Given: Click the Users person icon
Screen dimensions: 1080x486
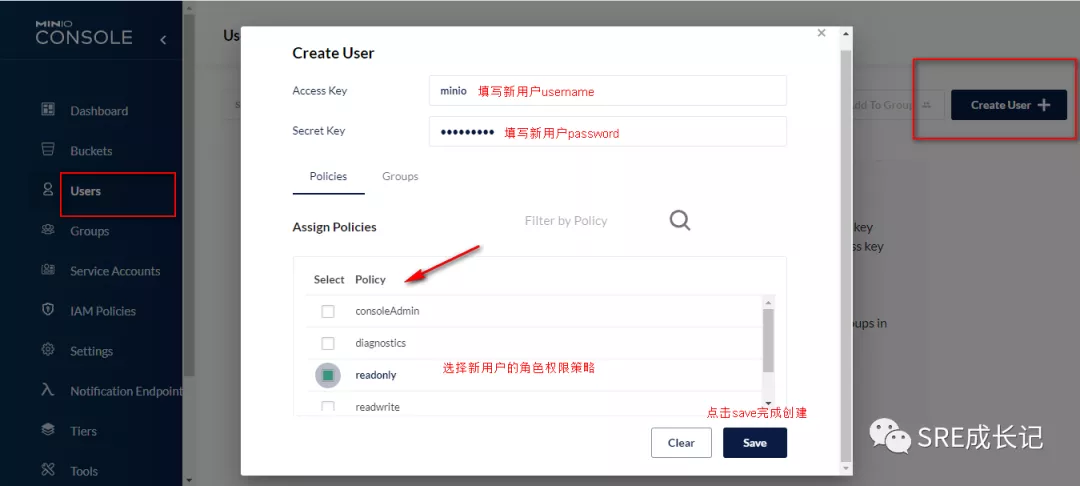Looking at the screenshot, I should tap(48, 190).
